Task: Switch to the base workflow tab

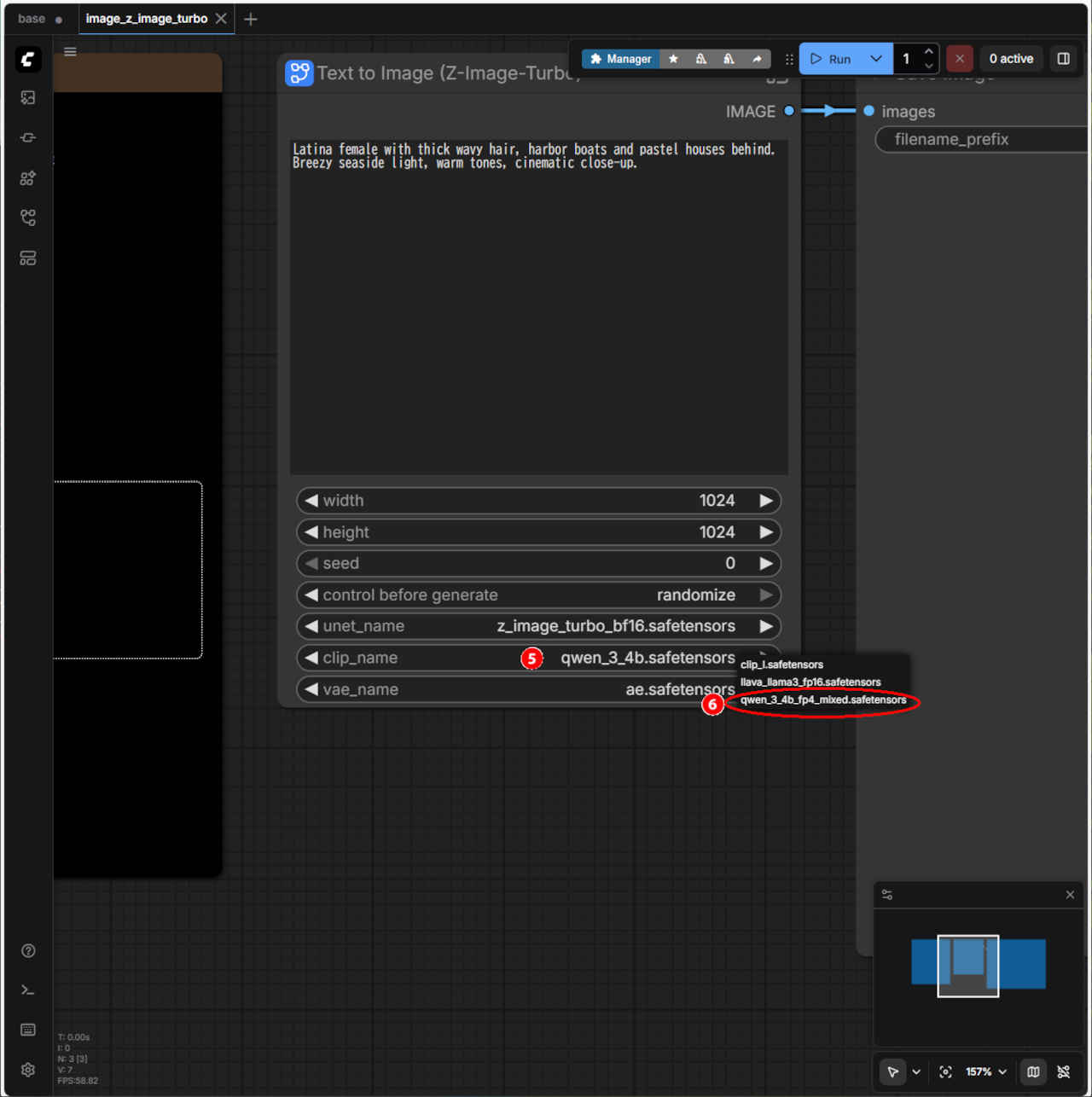Action: pos(32,19)
